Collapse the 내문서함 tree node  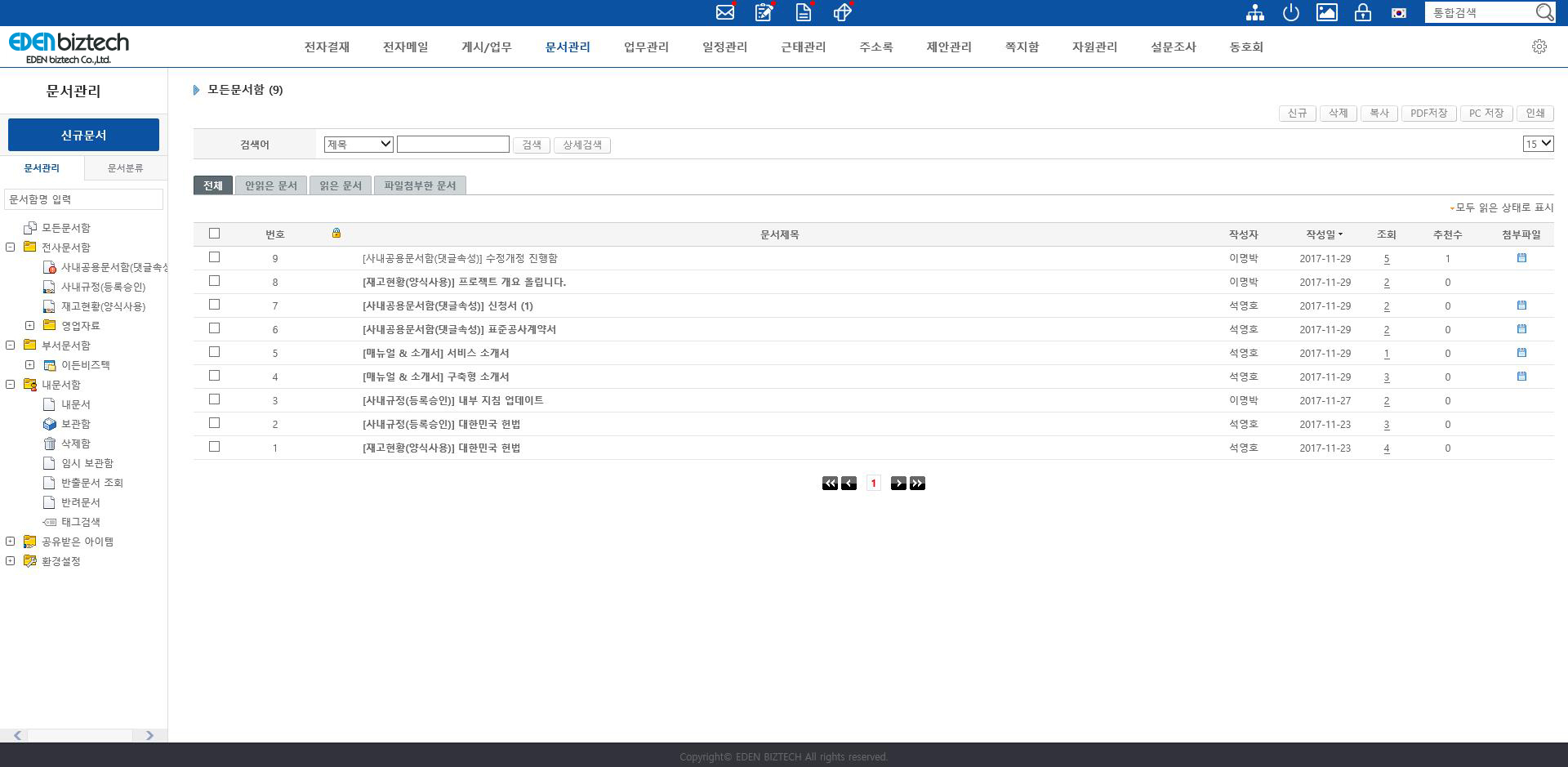click(x=11, y=385)
